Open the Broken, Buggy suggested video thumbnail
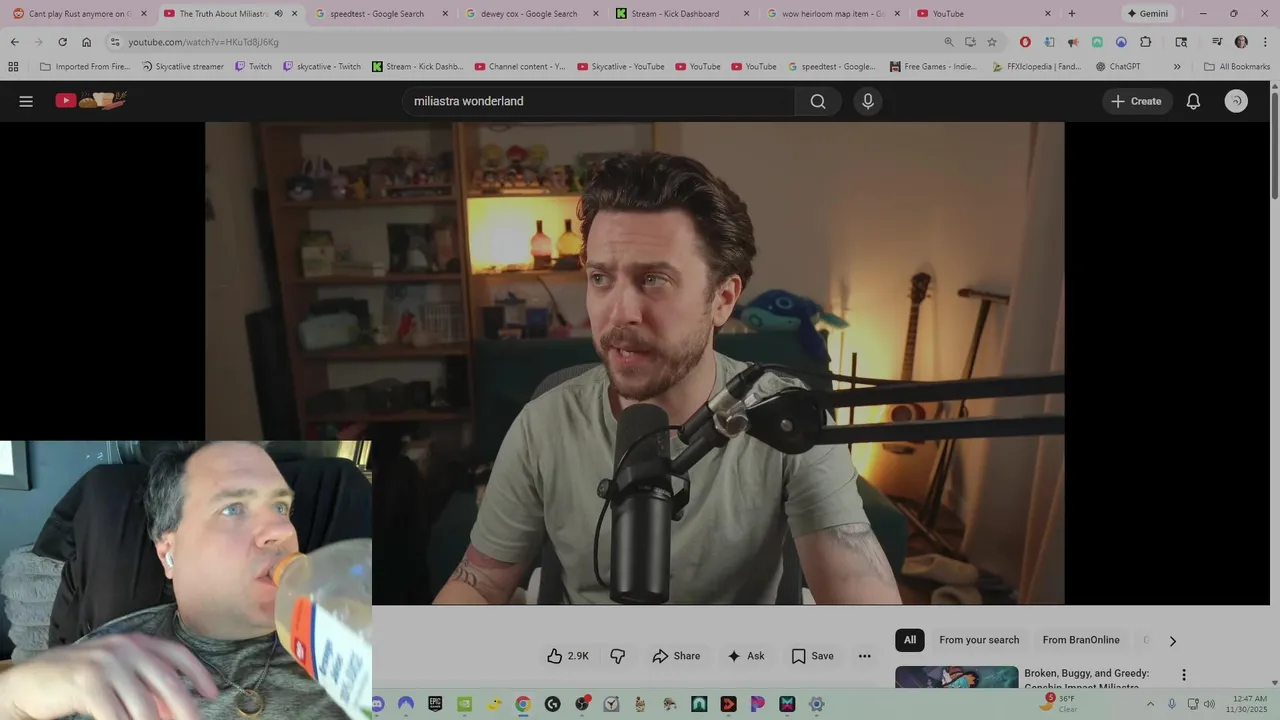The height and width of the screenshot is (720, 1280). tap(957, 677)
